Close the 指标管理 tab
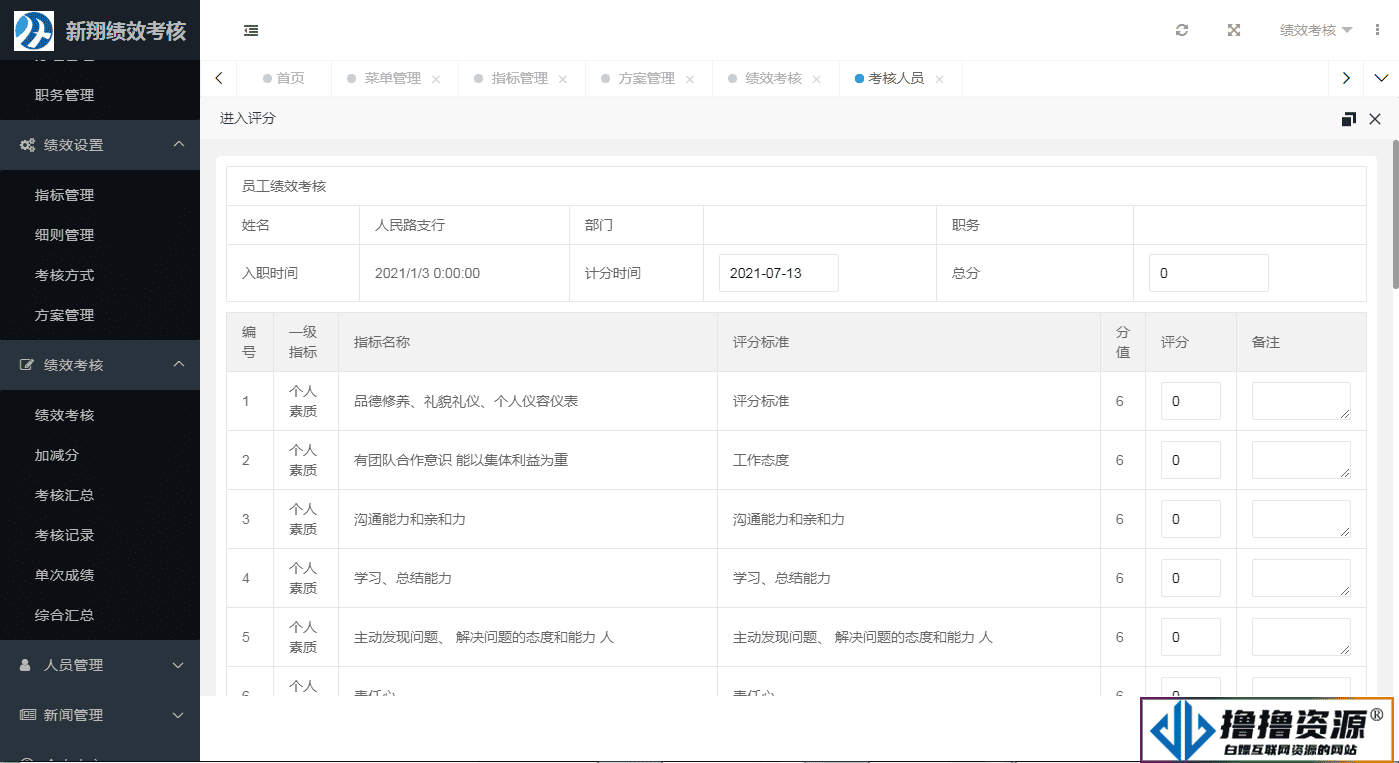This screenshot has height=763, width=1399. pyautogui.click(x=563, y=79)
